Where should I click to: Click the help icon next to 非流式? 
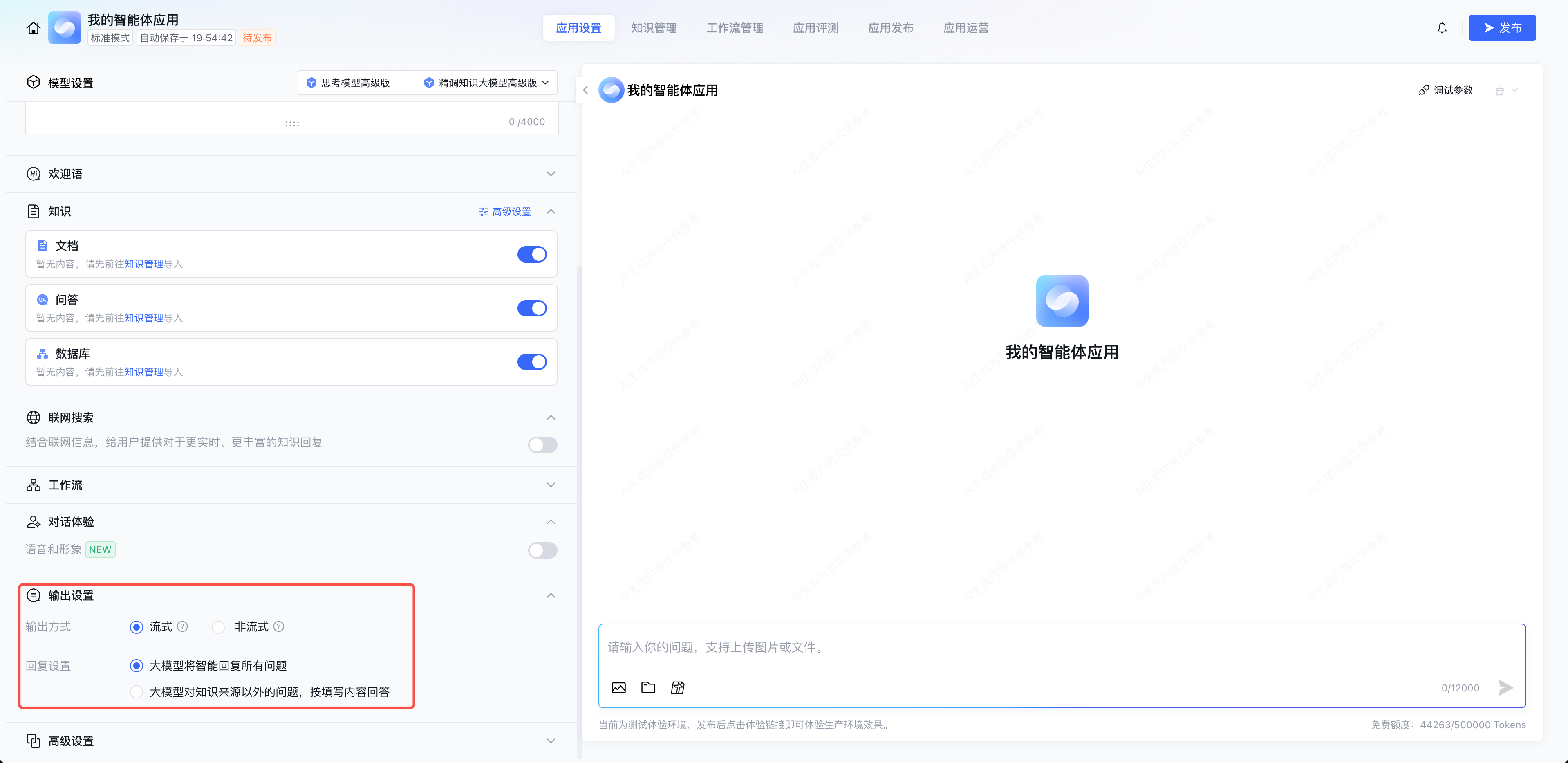[279, 626]
